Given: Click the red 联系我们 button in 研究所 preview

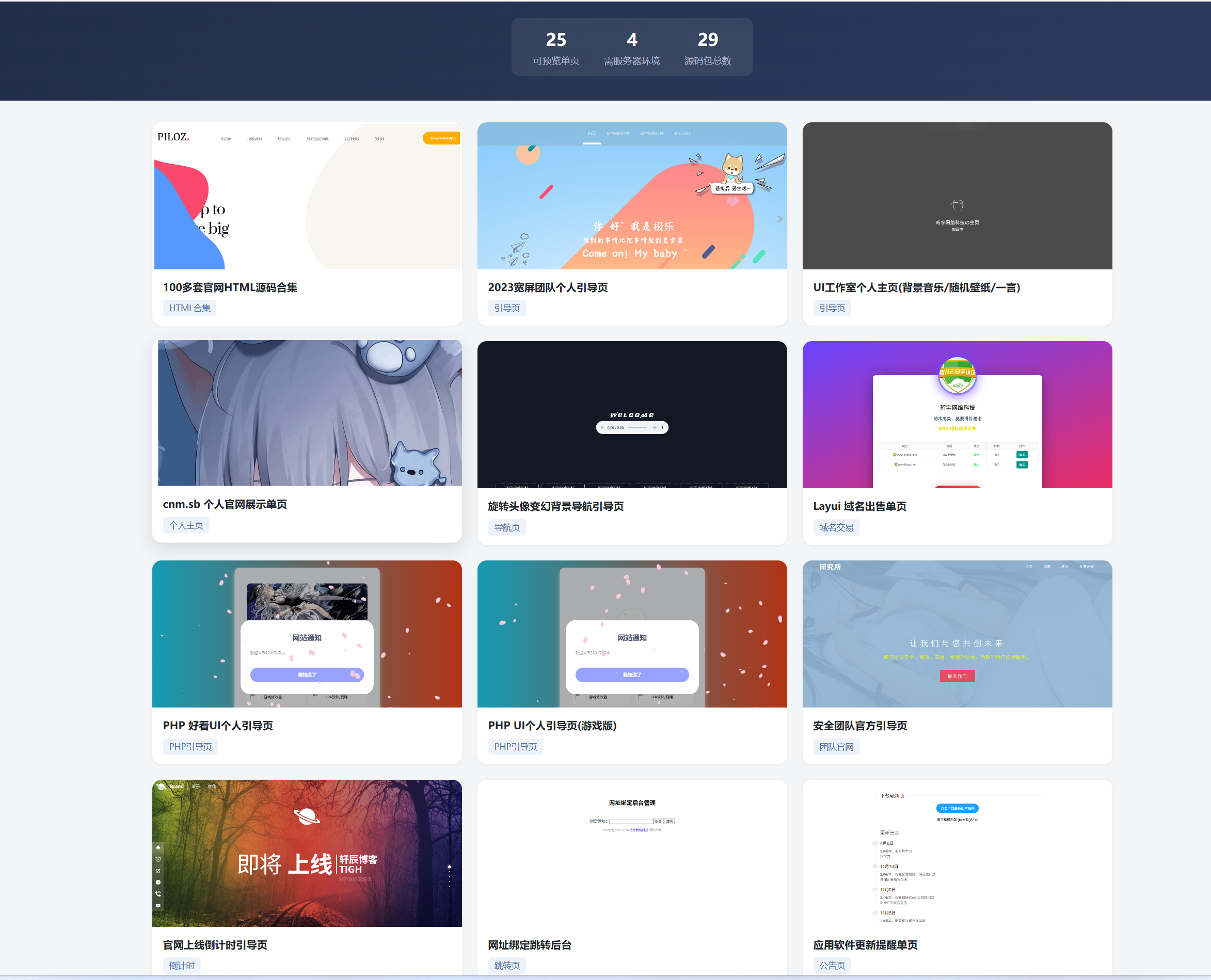Looking at the screenshot, I should [957, 676].
